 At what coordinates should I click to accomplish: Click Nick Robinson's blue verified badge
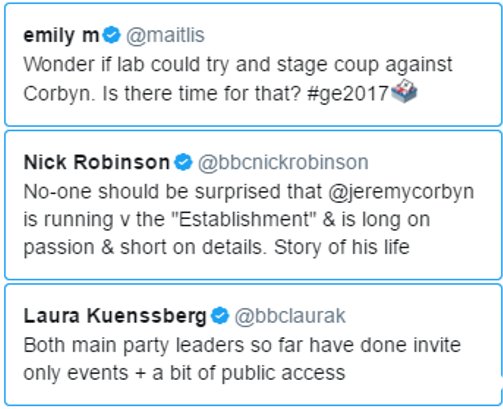183,162
